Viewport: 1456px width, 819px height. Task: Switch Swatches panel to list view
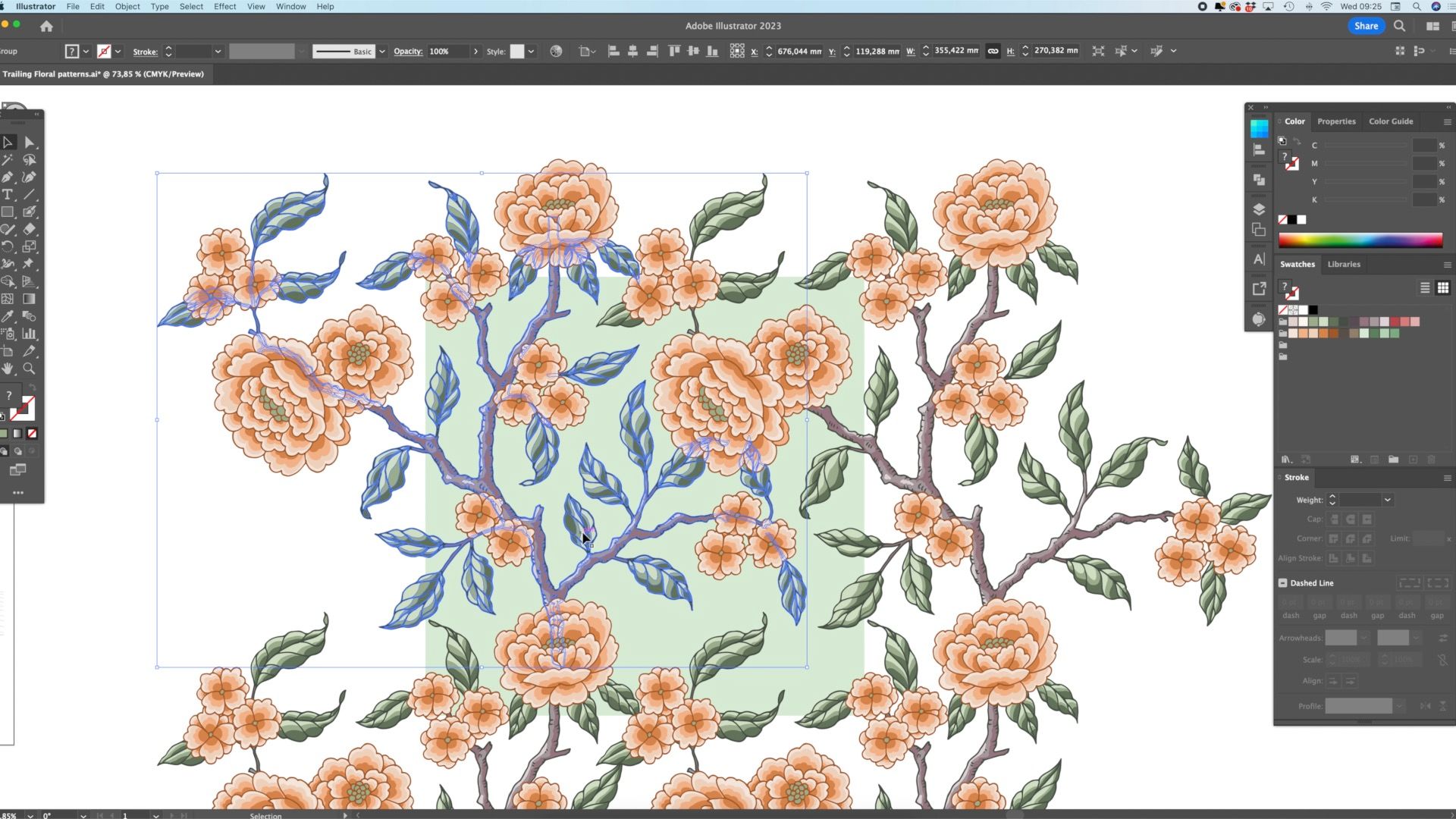1425,287
